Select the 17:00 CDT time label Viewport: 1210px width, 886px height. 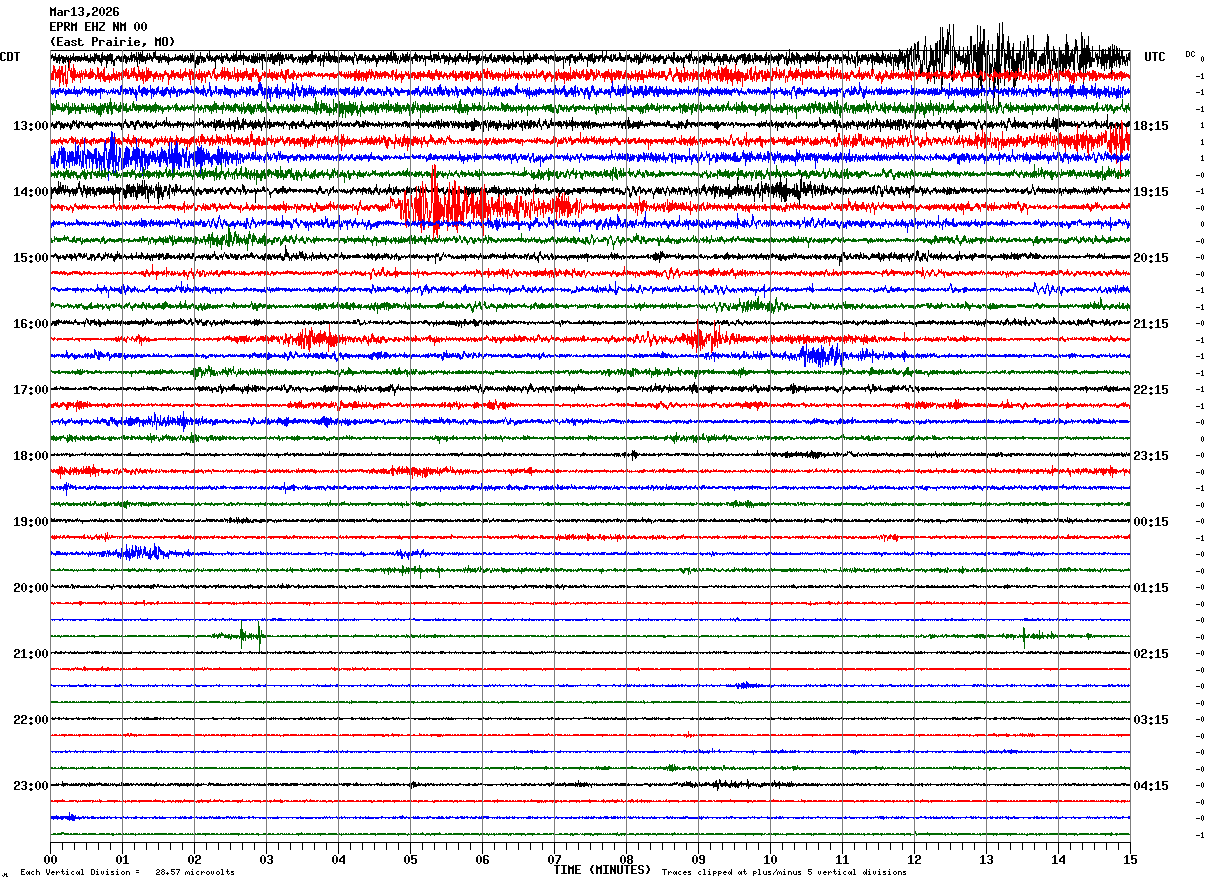[30, 390]
